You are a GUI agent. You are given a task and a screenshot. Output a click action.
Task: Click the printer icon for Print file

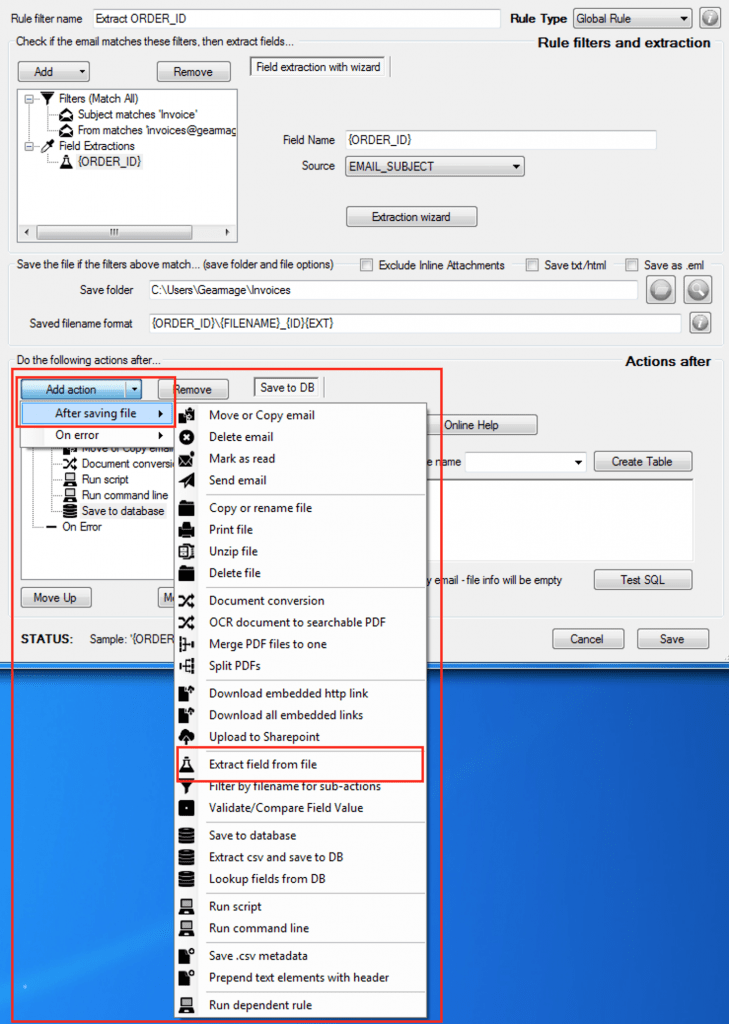tap(186, 530)
